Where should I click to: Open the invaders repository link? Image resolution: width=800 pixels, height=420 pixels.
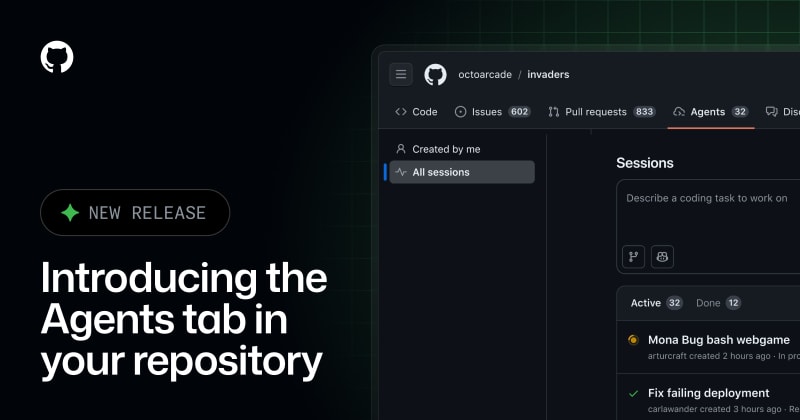(x=548, y=75)
